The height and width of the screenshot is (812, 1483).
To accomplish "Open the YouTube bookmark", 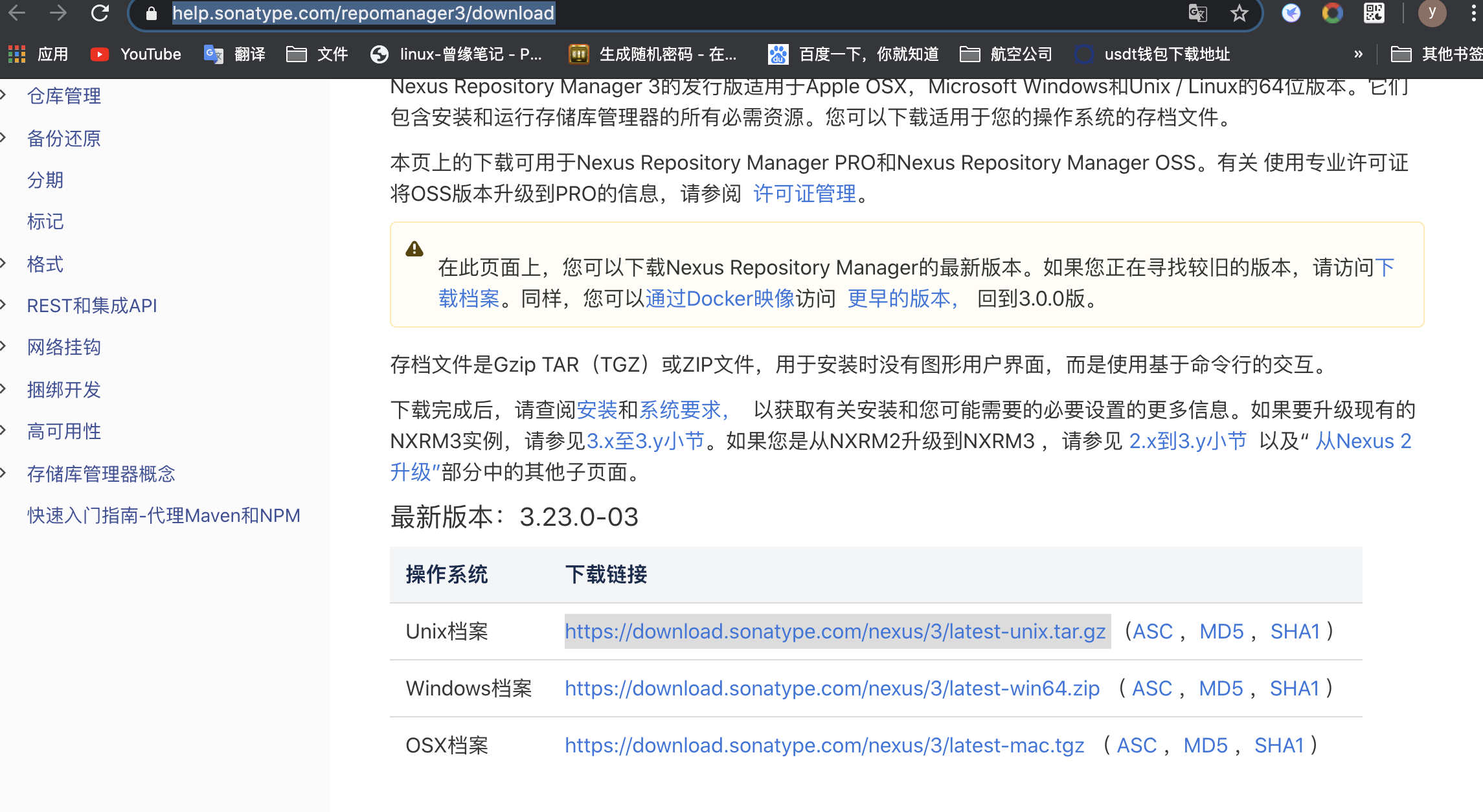I will coord(136,54).
